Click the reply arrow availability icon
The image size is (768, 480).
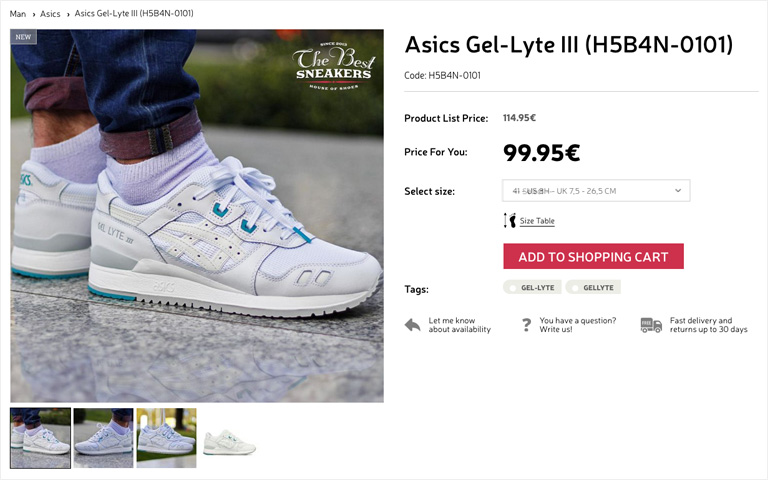412,325
